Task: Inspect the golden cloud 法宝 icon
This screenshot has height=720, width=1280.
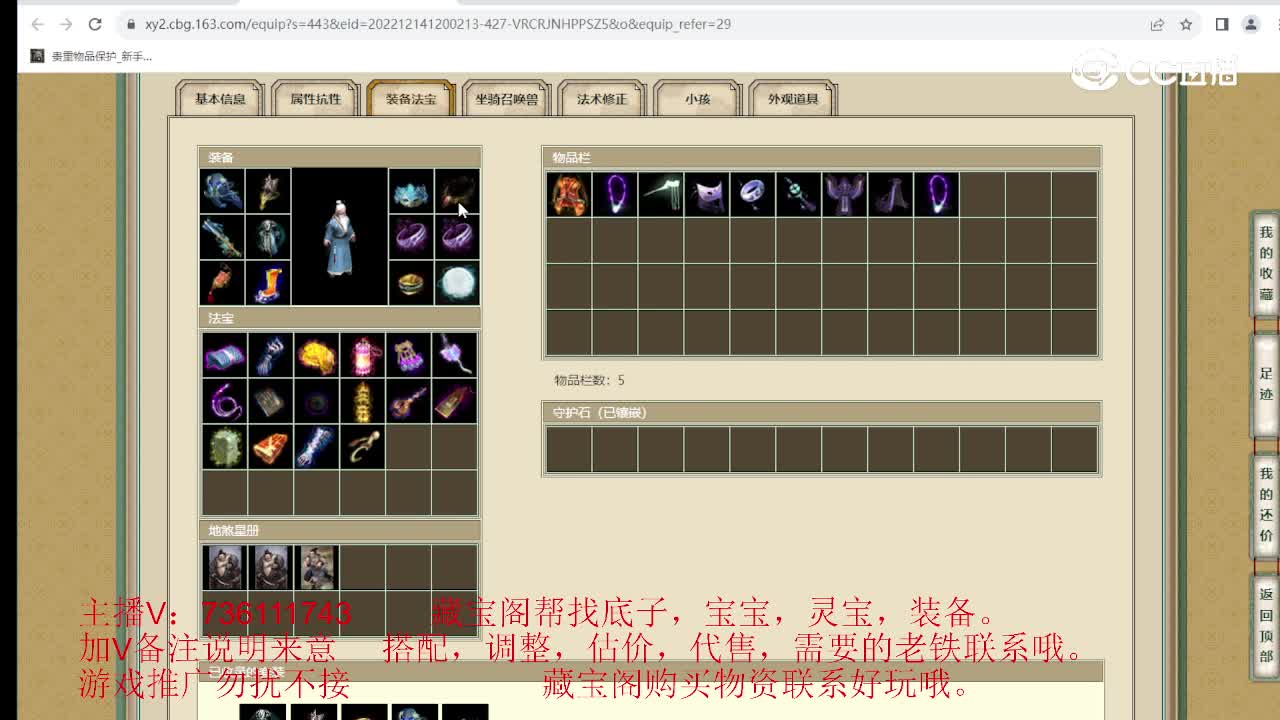Action: point(316,355)
